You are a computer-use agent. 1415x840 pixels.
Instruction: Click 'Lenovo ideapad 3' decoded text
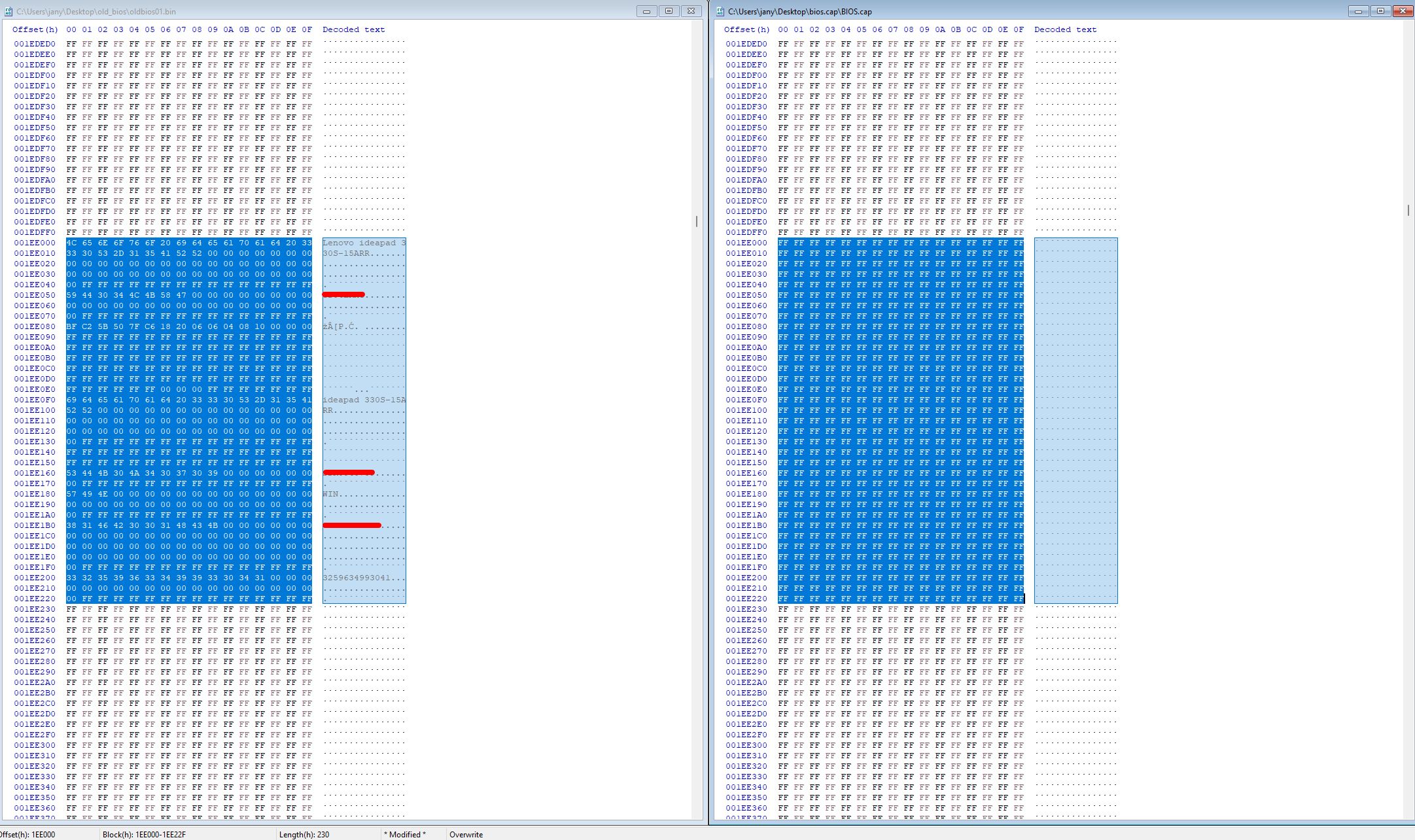[x=364, y=243]
